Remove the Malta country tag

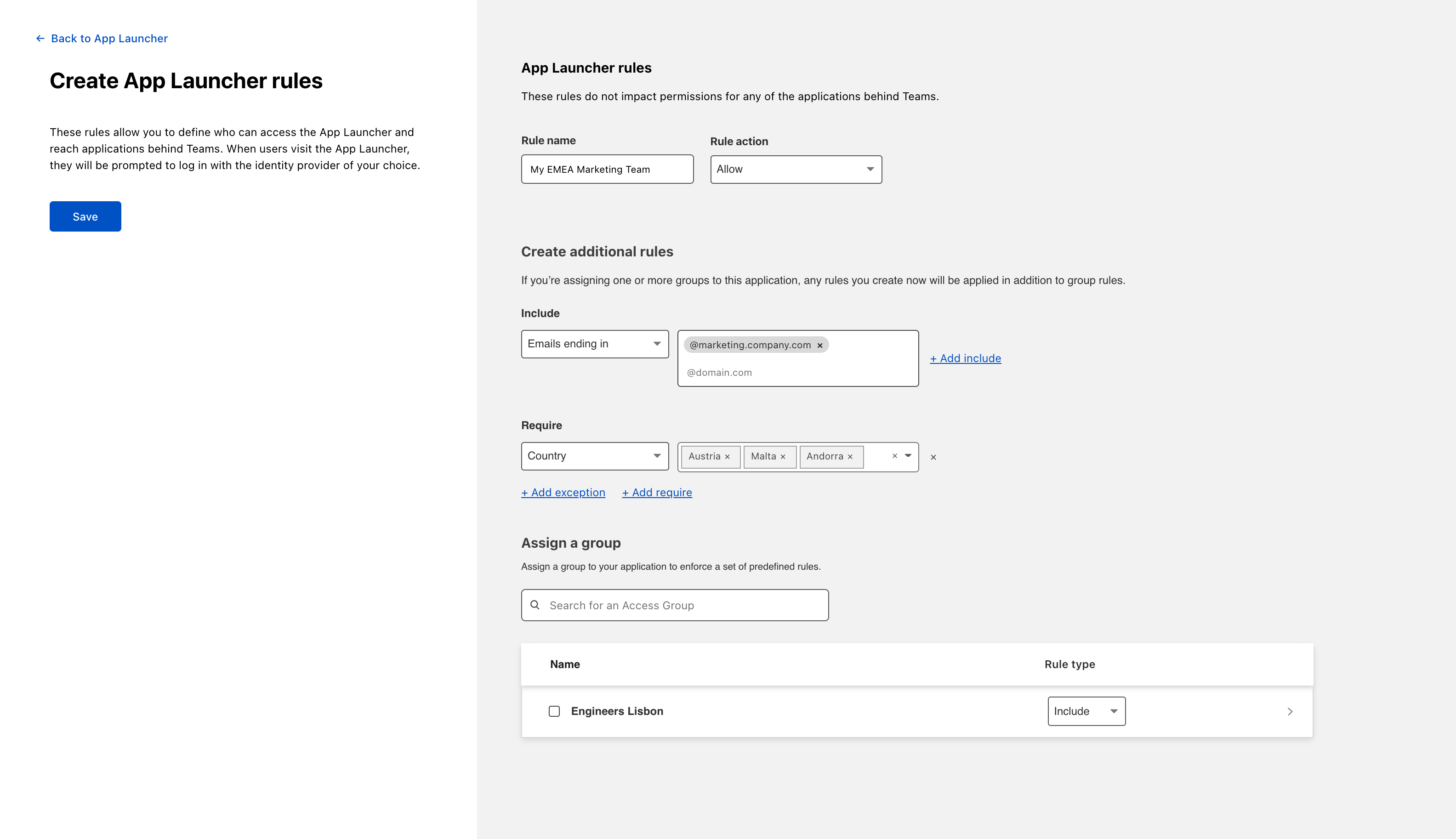tap(783, 456)
